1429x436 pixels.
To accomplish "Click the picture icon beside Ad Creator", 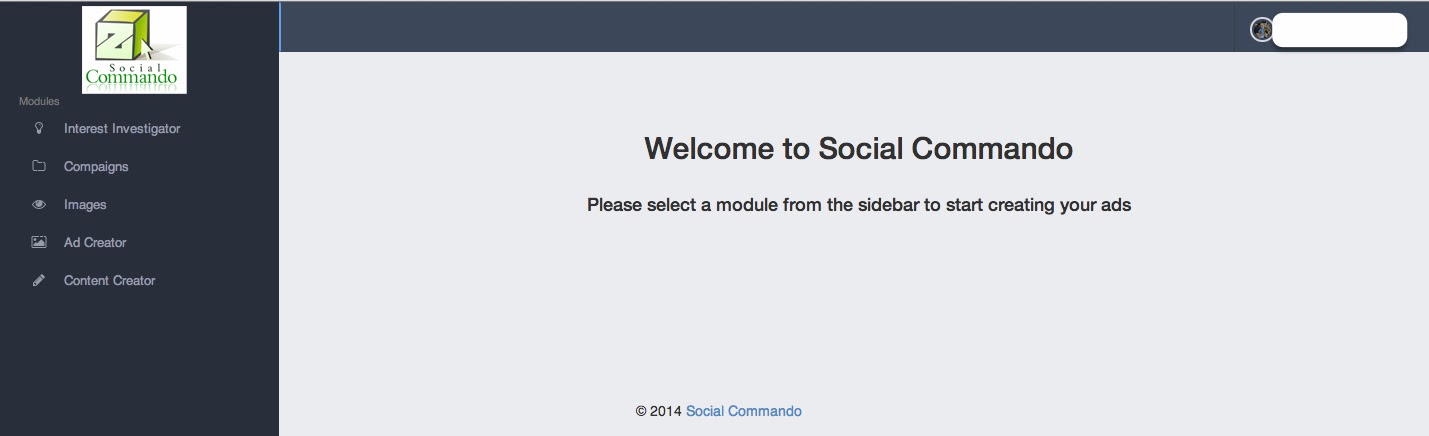I will point(39,242).
